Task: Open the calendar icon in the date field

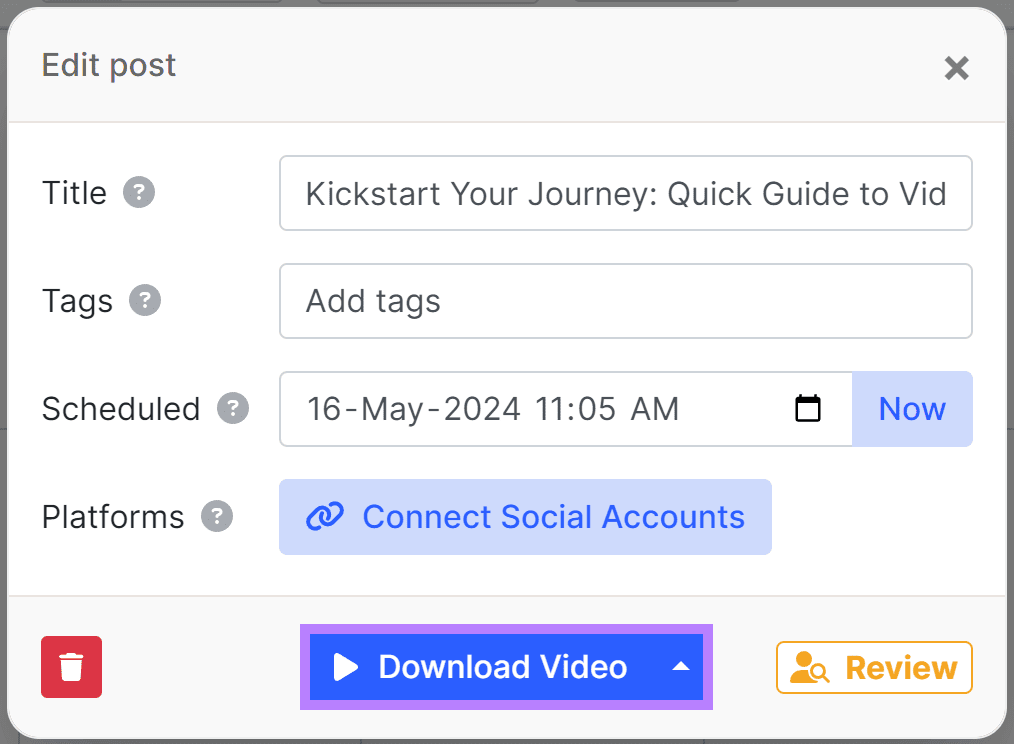Action: point(808,408)
